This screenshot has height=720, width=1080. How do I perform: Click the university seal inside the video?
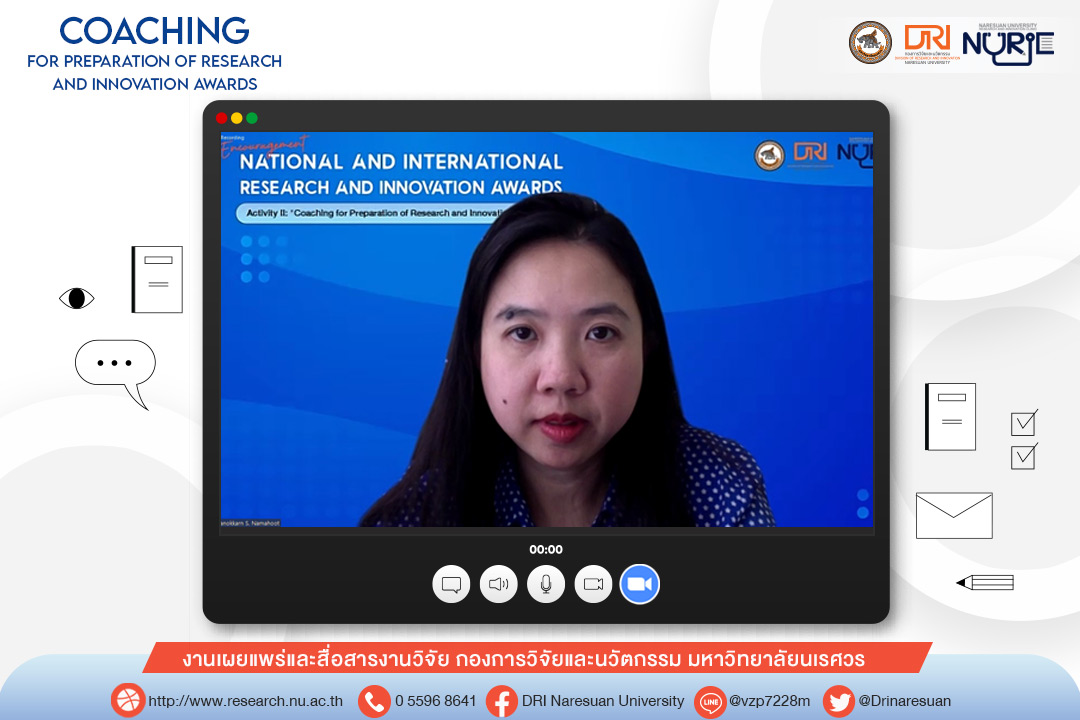tap(769, 155)
